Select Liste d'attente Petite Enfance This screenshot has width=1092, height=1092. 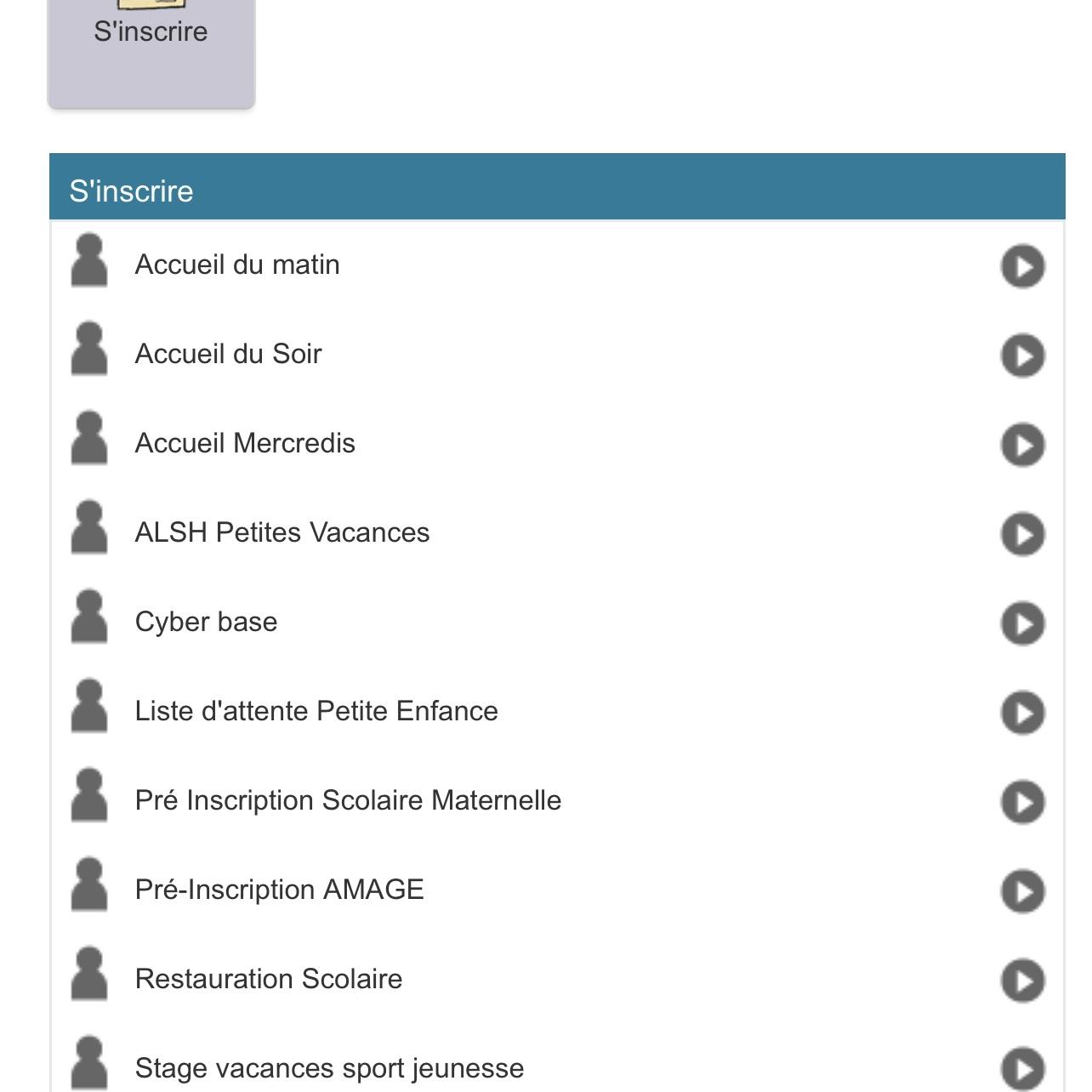(x=557, y=712)
